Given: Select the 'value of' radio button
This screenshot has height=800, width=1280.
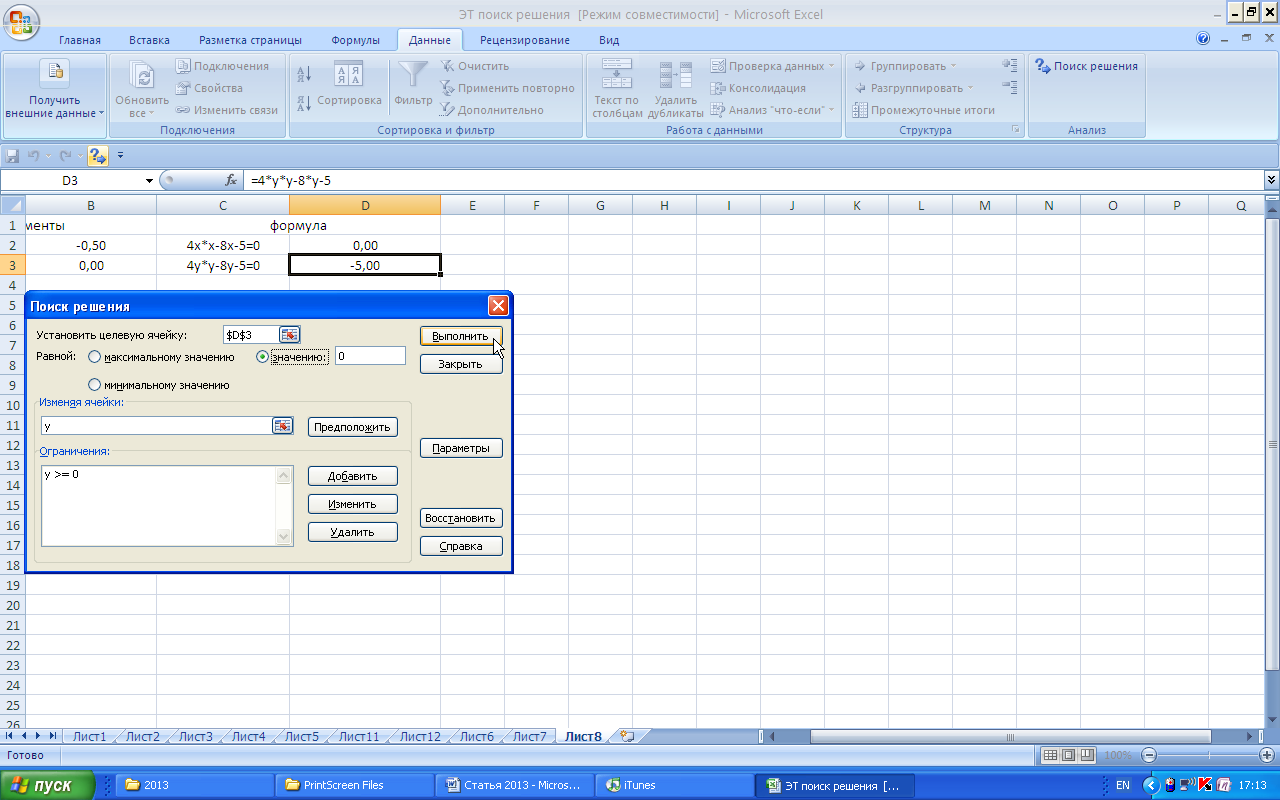Looking at the screenshot, I should point(264,357).
